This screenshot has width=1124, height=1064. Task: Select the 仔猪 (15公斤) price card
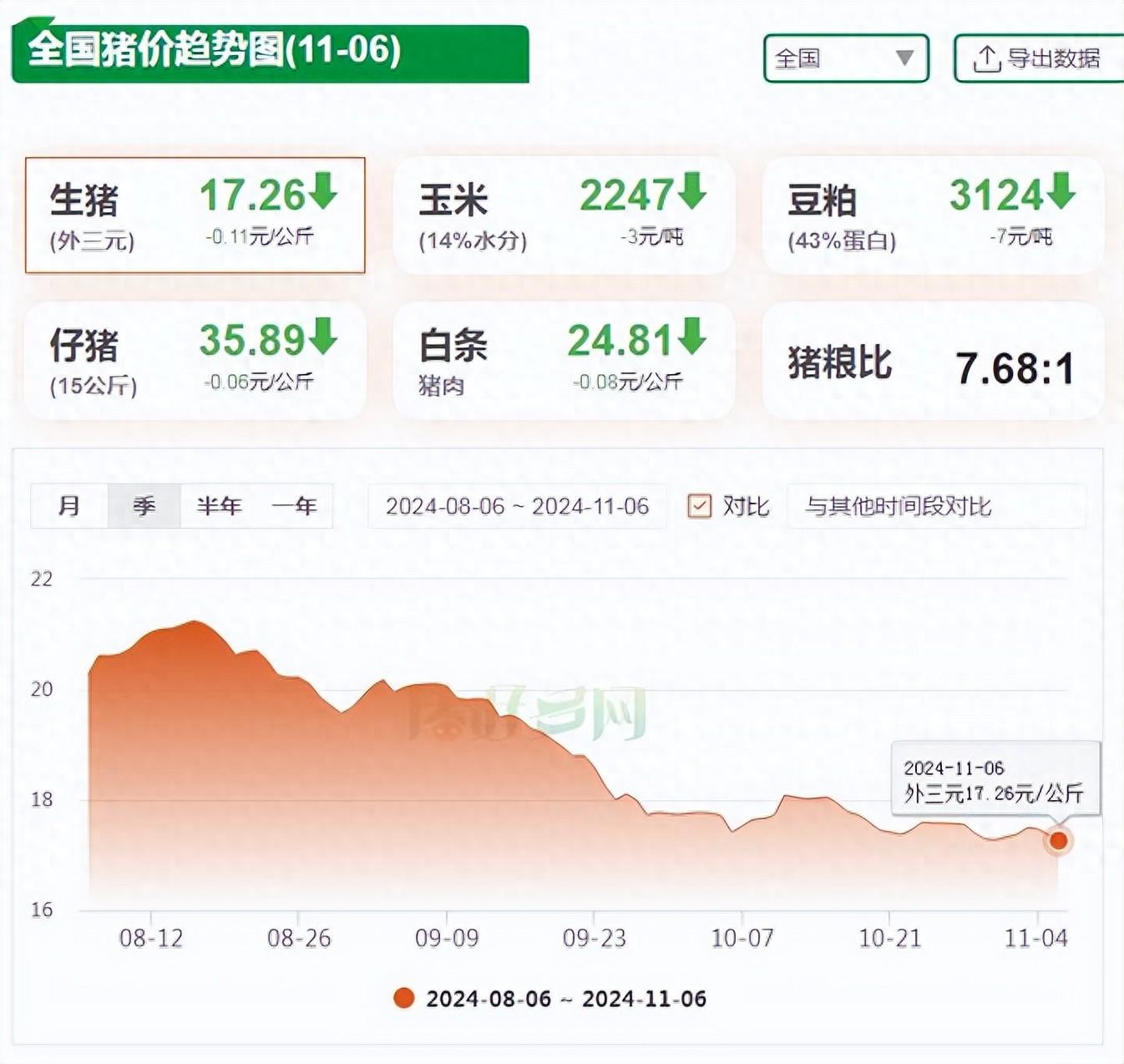point(195,361)
